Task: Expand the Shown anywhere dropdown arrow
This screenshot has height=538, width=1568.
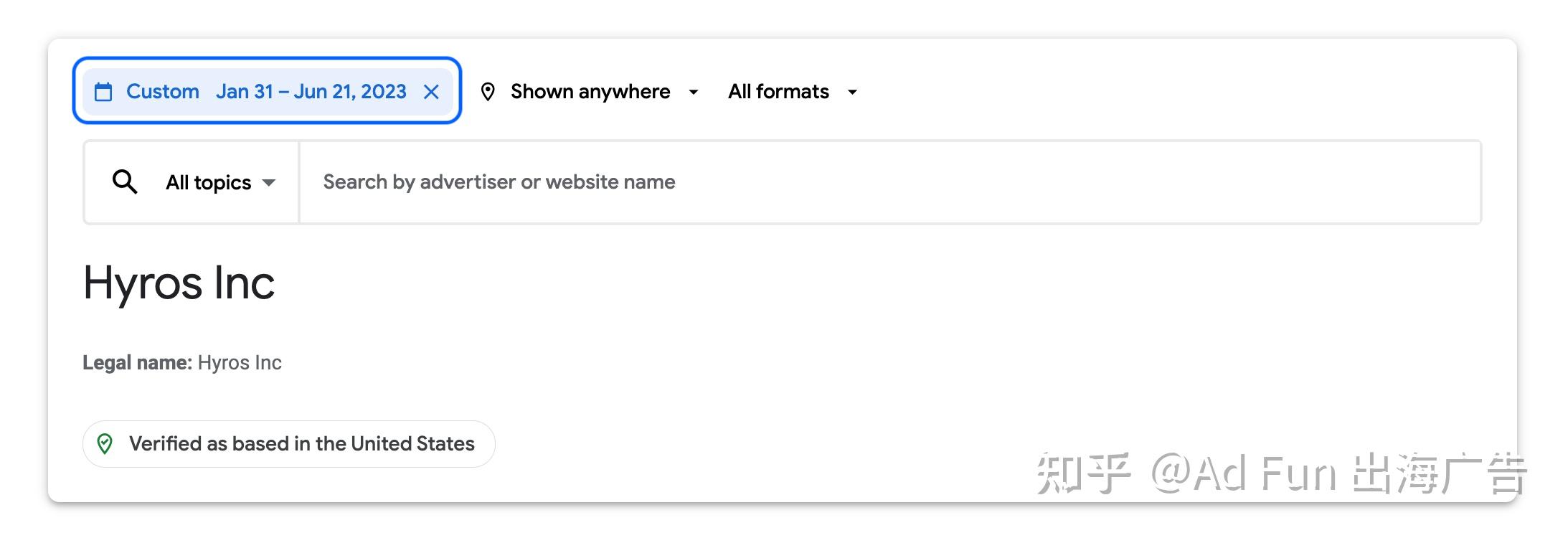Action: [x=693, y=92]
